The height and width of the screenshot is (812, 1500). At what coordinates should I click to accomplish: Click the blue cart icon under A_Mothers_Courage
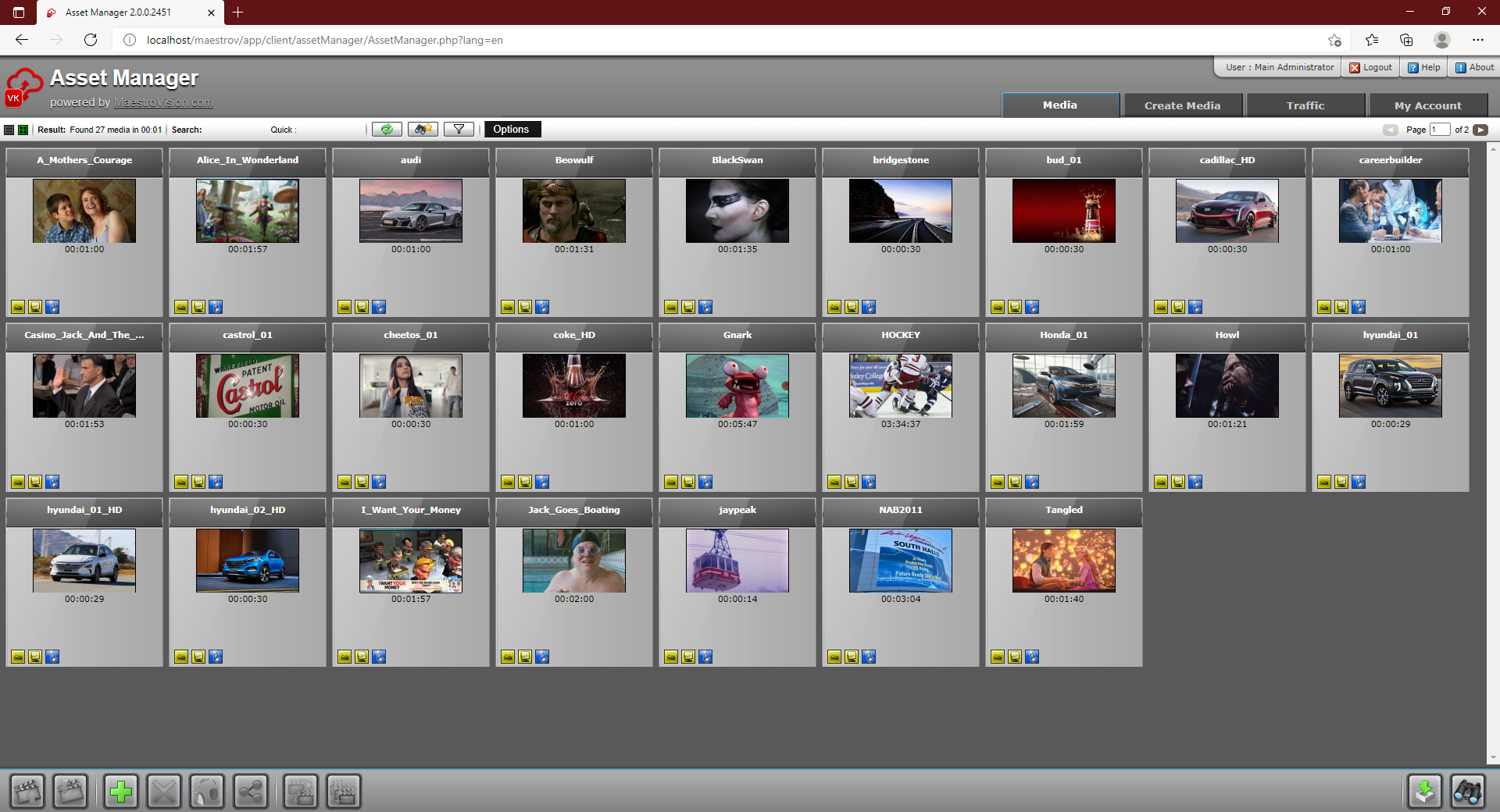pyautogui.click(x=52, y=307)
